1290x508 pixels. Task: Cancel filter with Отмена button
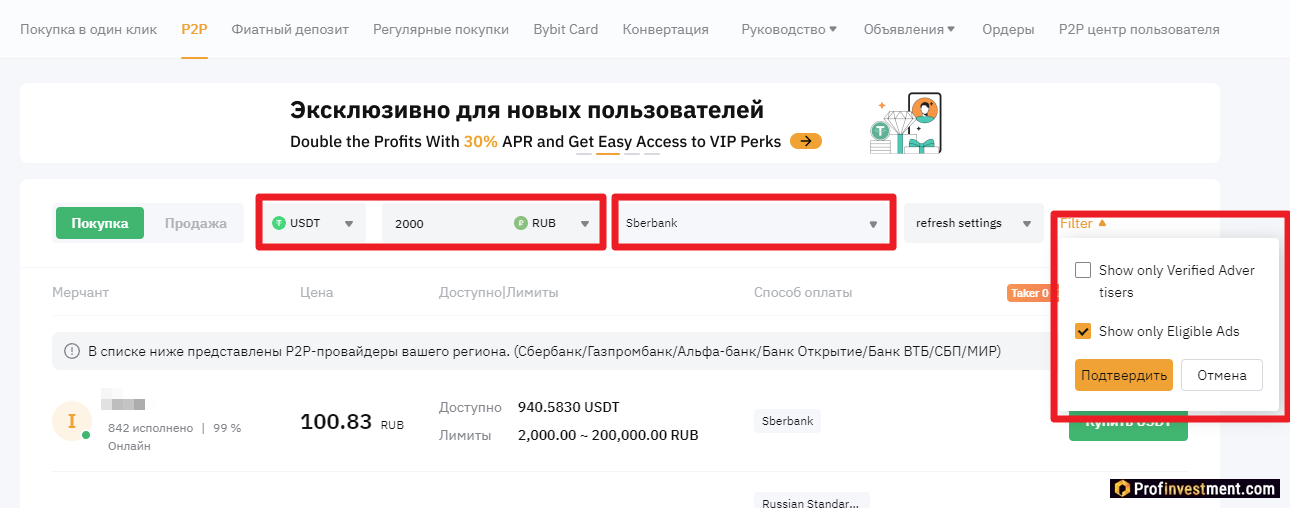[x=1222, y=375]
